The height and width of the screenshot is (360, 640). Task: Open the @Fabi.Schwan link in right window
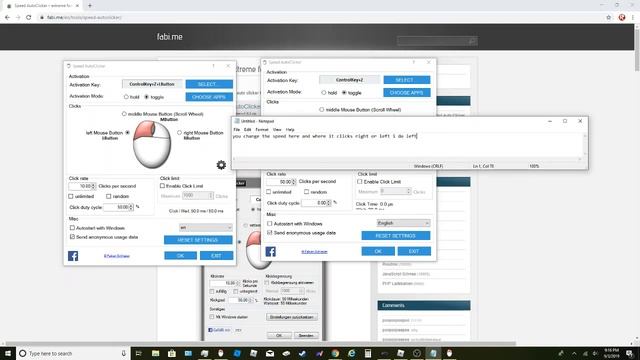pyautogui.click(x=314, y=252)
